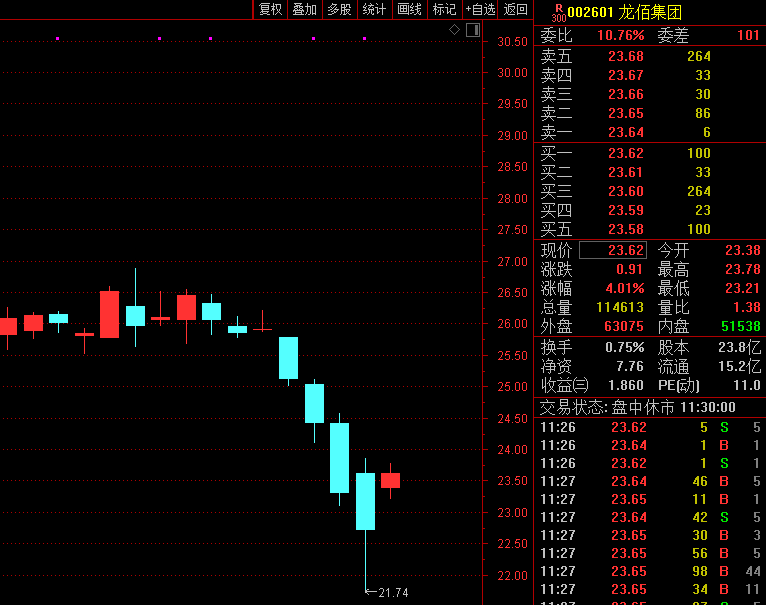The width and height of the screenshot is (766, 605).
Task: Click the 22.00 price axis label
Action: 512,576
